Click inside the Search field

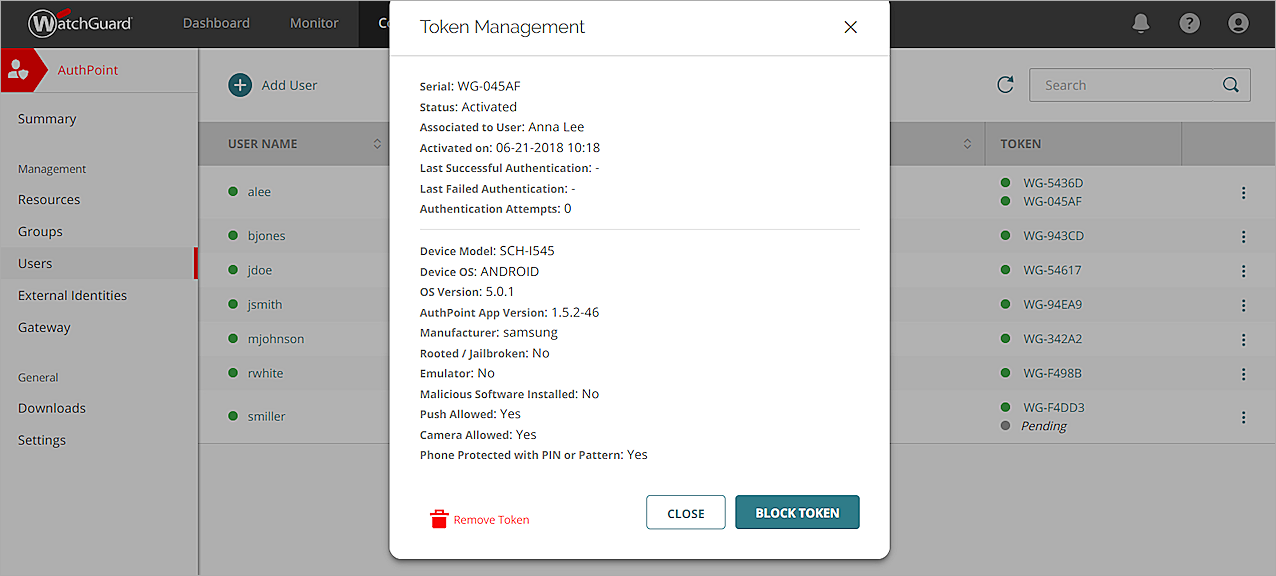coord(1120,85)
